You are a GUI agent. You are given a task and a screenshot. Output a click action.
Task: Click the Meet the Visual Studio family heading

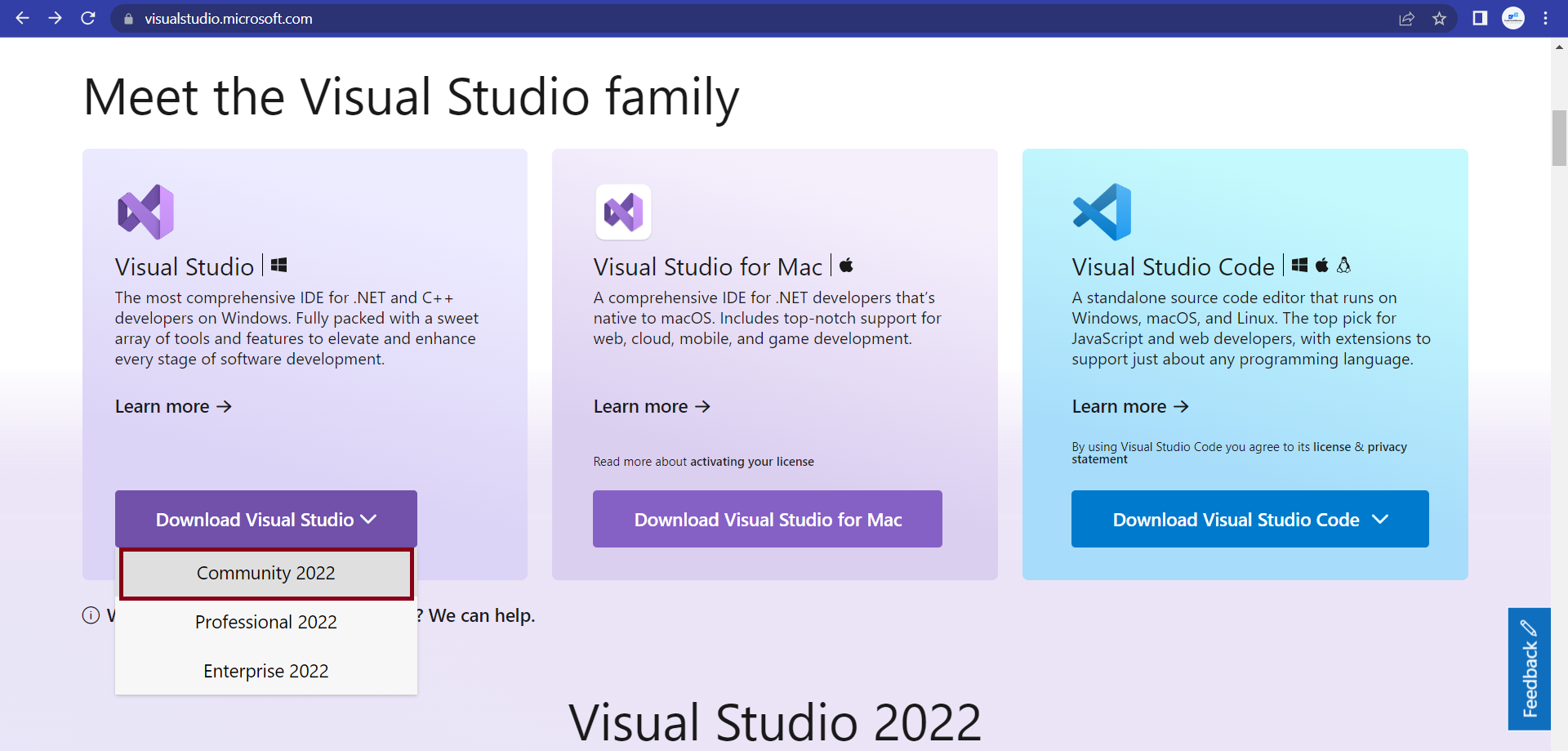pyautogui.click(x=412, y=97)
